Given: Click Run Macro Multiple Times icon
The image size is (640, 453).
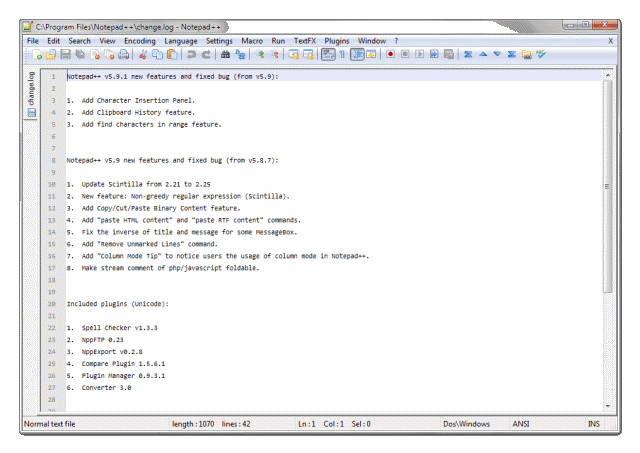Looking at the screenshot, I should [x=434, y=54].
